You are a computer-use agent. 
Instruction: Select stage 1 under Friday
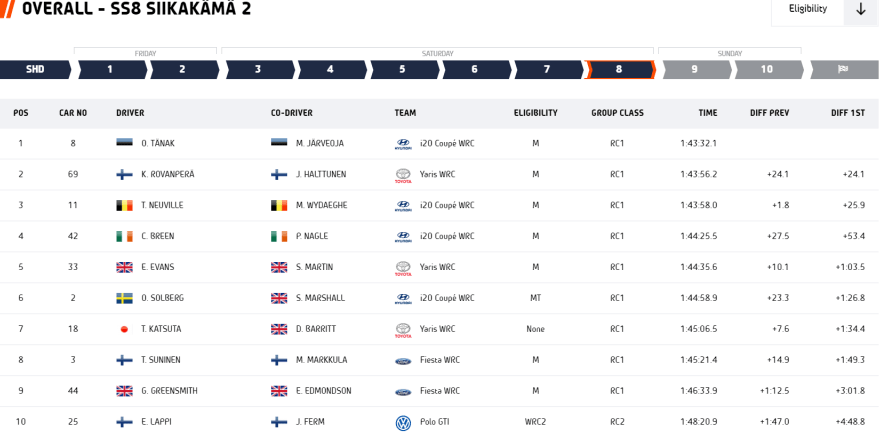tap(110, 69)
